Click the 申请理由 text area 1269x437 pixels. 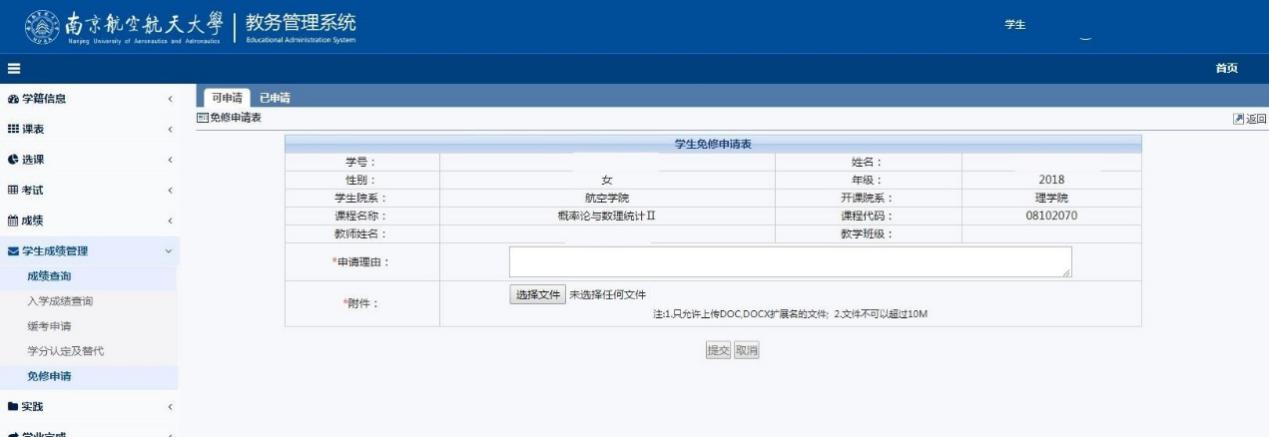click(790, 262)
